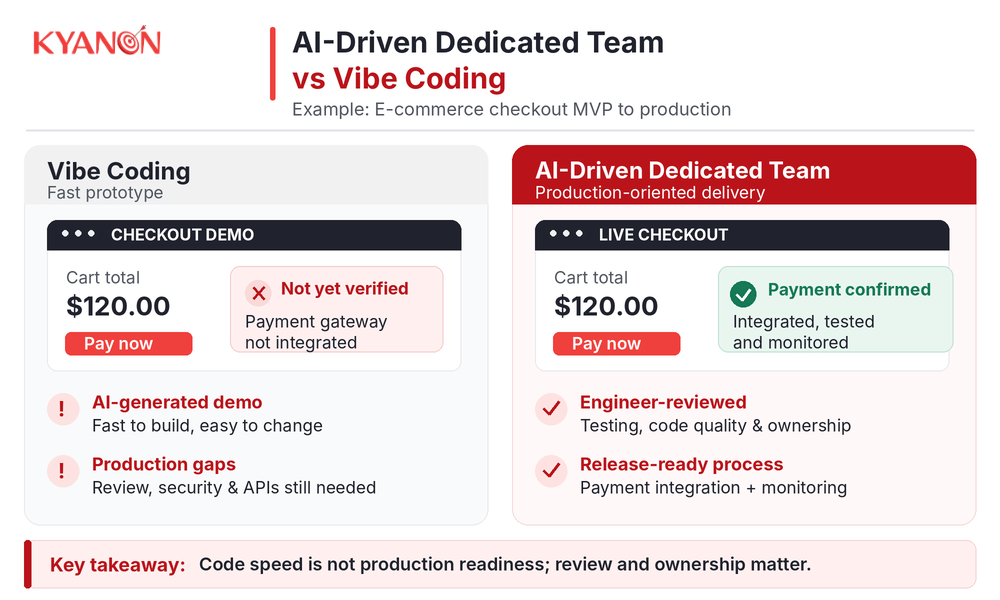Image resolution: width=1000 pixels, height=600 pixels.
Task: Click the exclamation icon next to Production gaps
Action: click(x=62, y=471)
